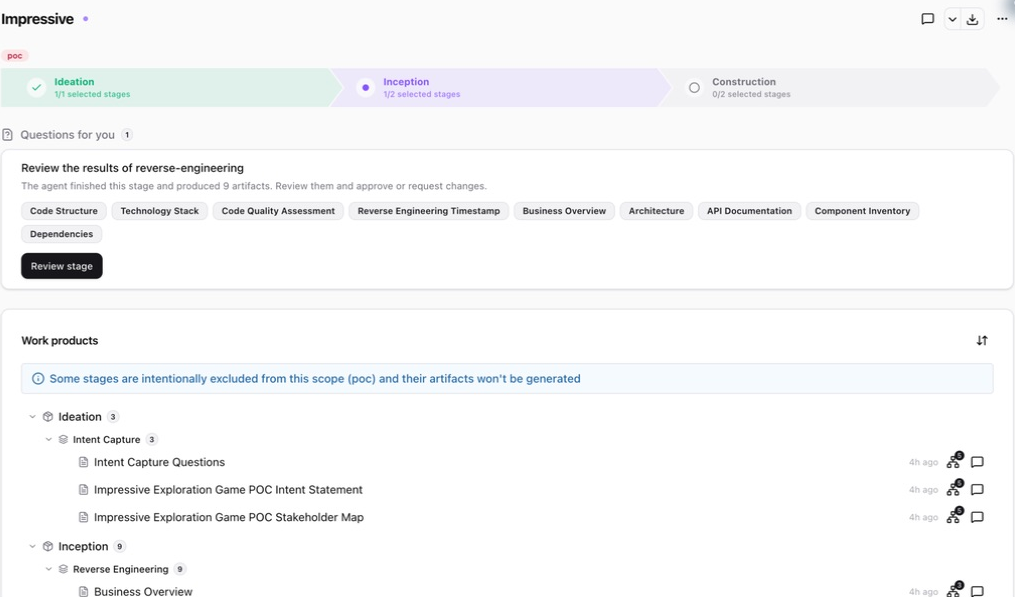Select the Ideation phase tab
The height and width of the screenshot is (597, 1015).
tap(166, 87)
